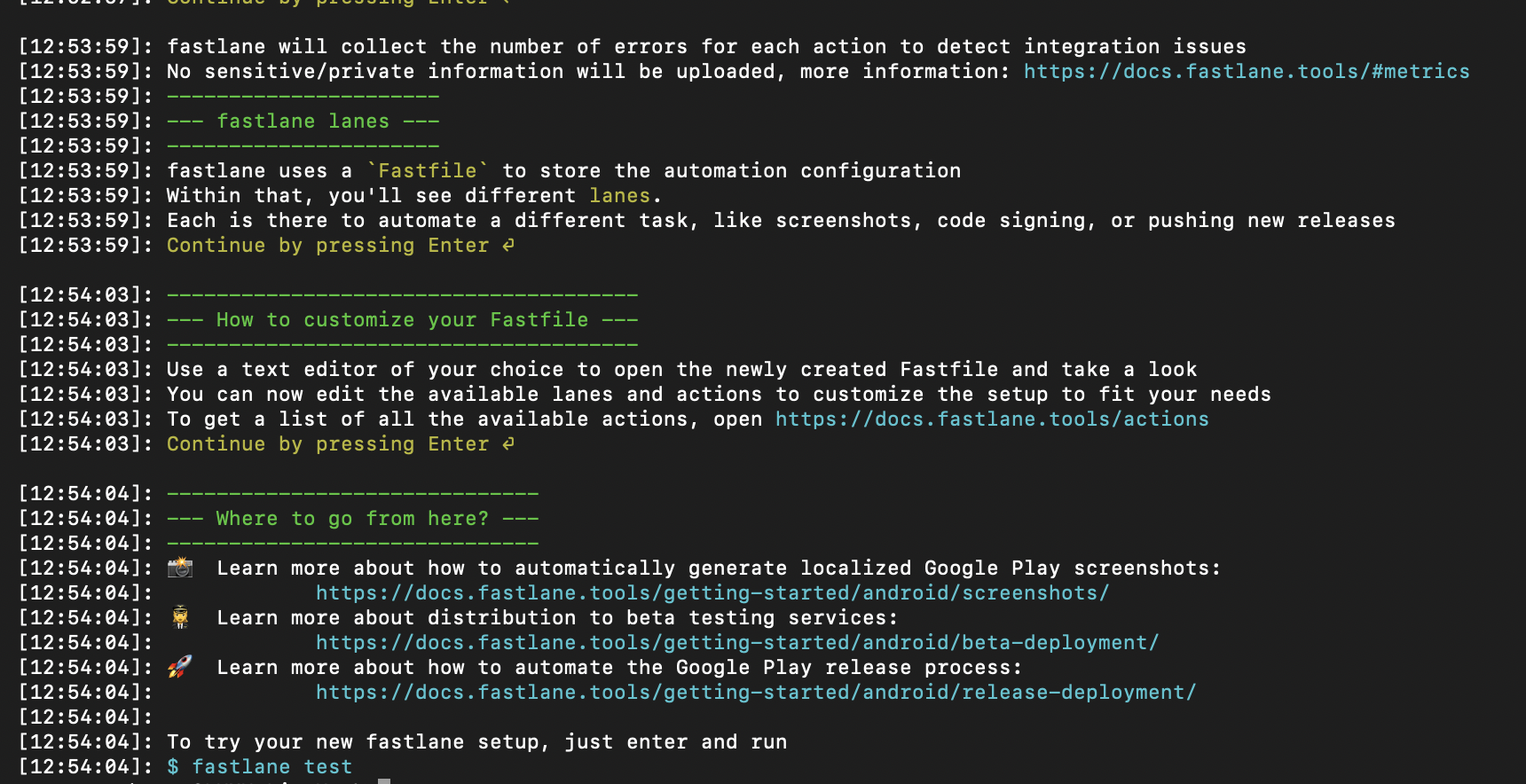Click the camera emoji icon
The height and width of the screenshot is (784, 1526).
[x=180, y=568]
